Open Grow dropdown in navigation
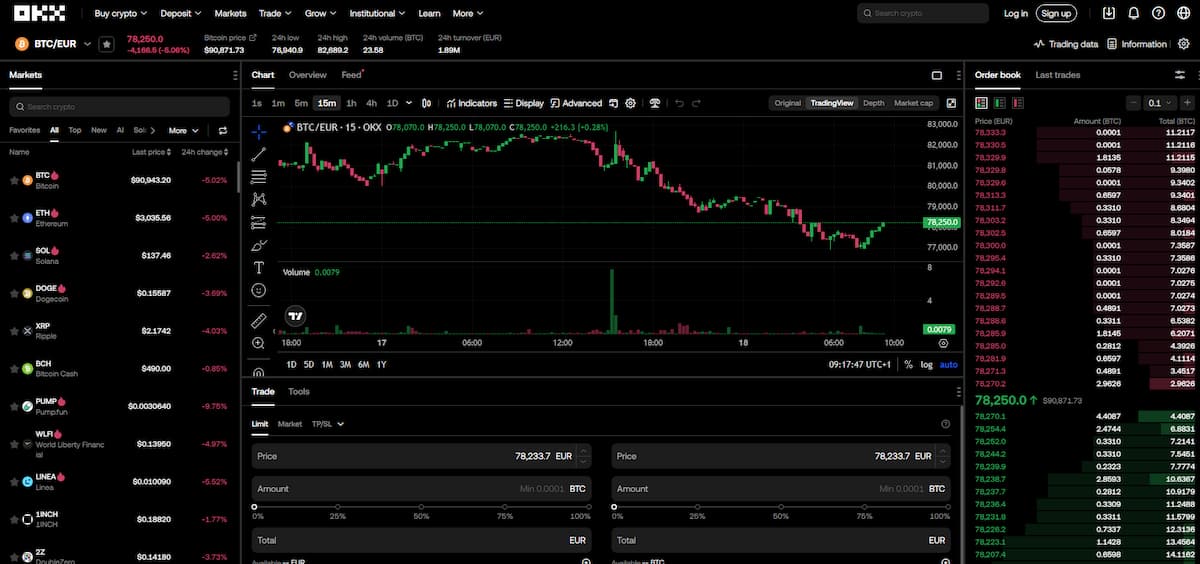Image resolution: width=1200 pixels, height=564 pixels. pos(321,13)
